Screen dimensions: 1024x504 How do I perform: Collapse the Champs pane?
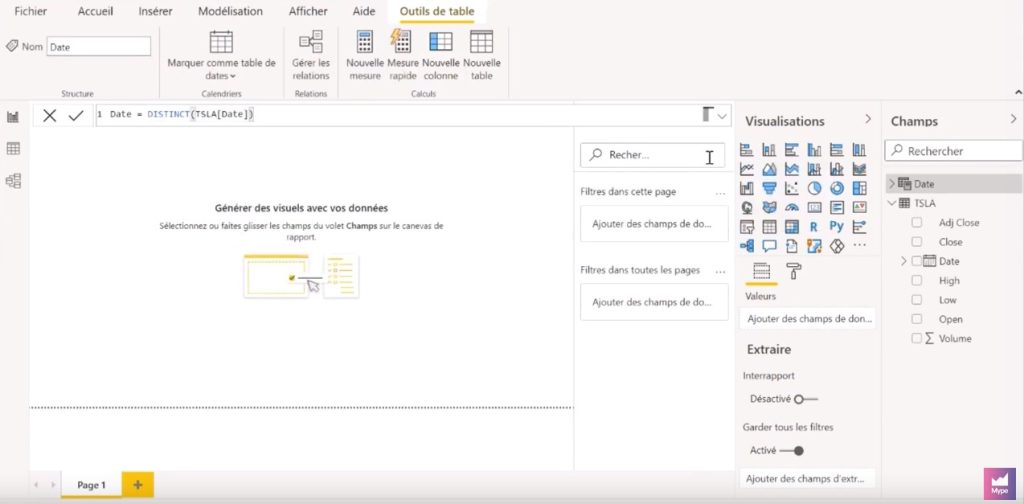pyautogui.click(x=1014, y=119)
